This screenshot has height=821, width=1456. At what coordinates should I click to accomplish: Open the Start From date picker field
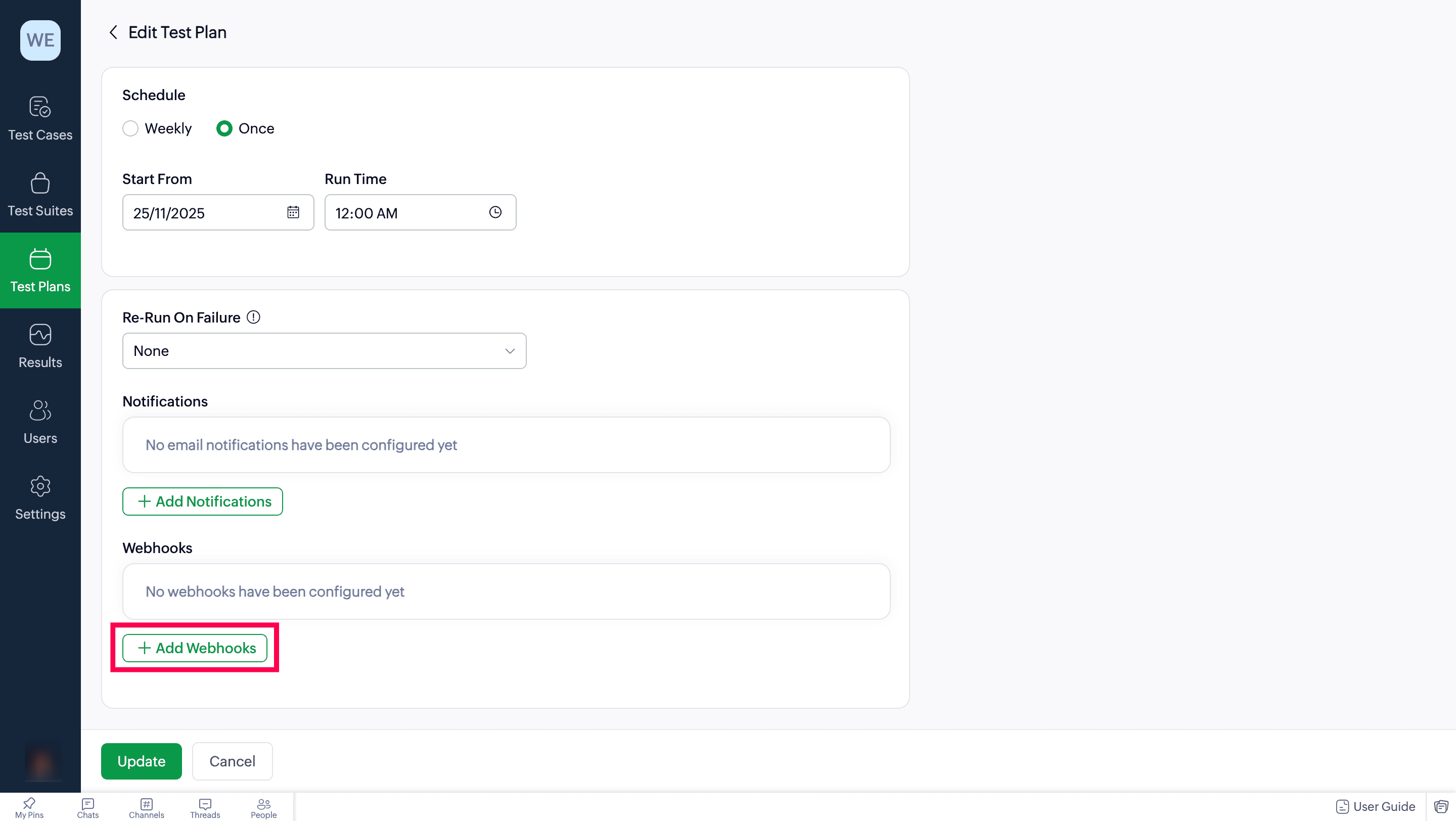pyautogui.click(x=217, y=212)
